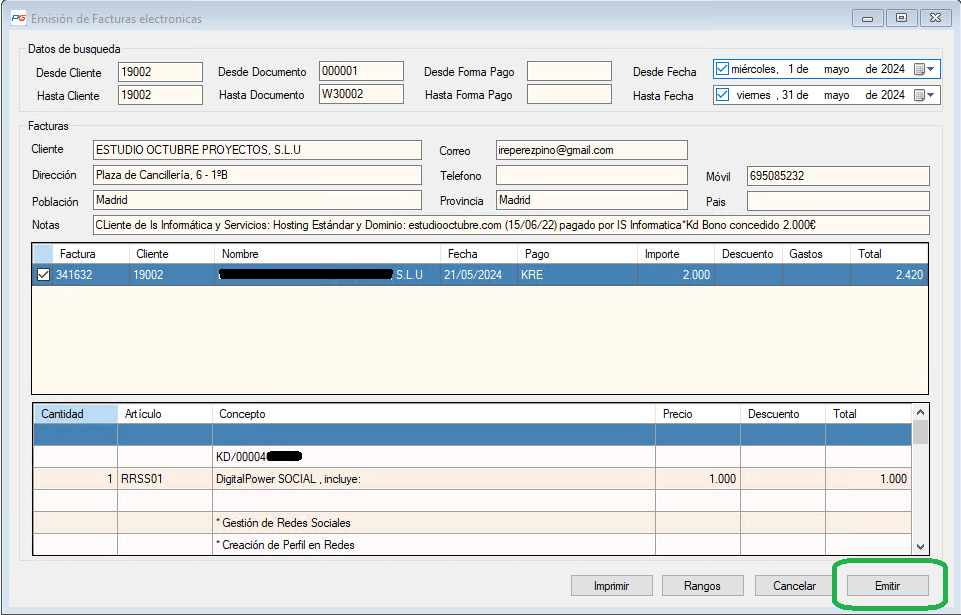Toggle the Desde Fecha checkbox
961x615 pixels.
(723, 69)
